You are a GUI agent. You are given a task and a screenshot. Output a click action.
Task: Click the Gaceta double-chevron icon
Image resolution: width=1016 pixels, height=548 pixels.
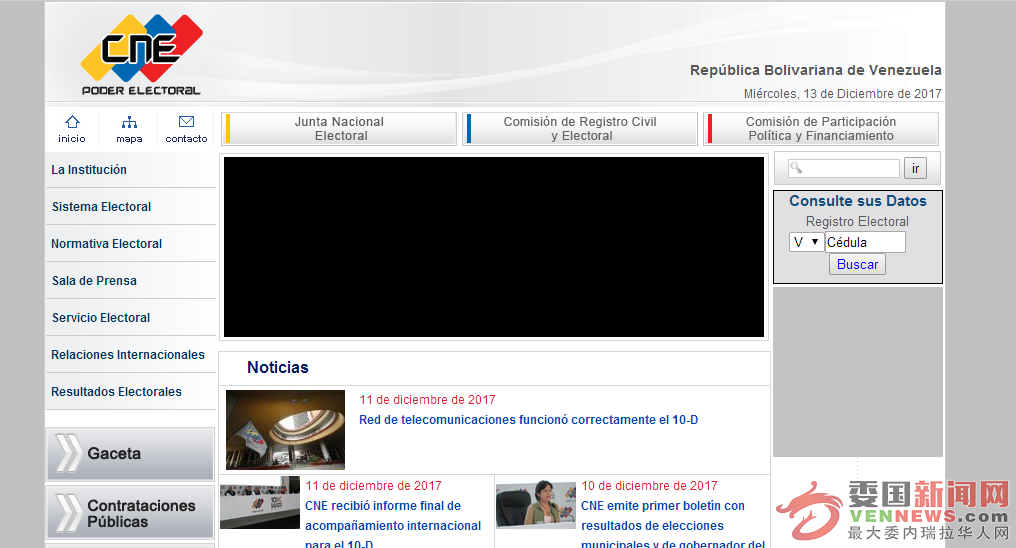click(69, 453)
